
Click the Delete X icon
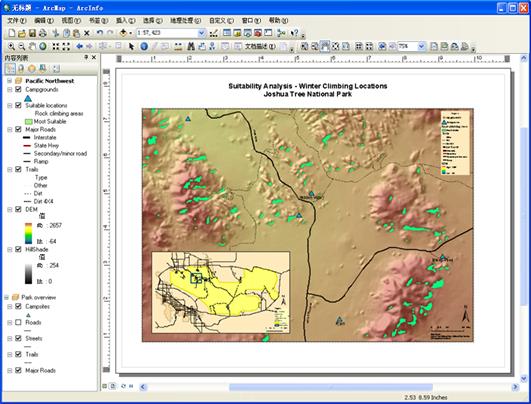[87, 33]
